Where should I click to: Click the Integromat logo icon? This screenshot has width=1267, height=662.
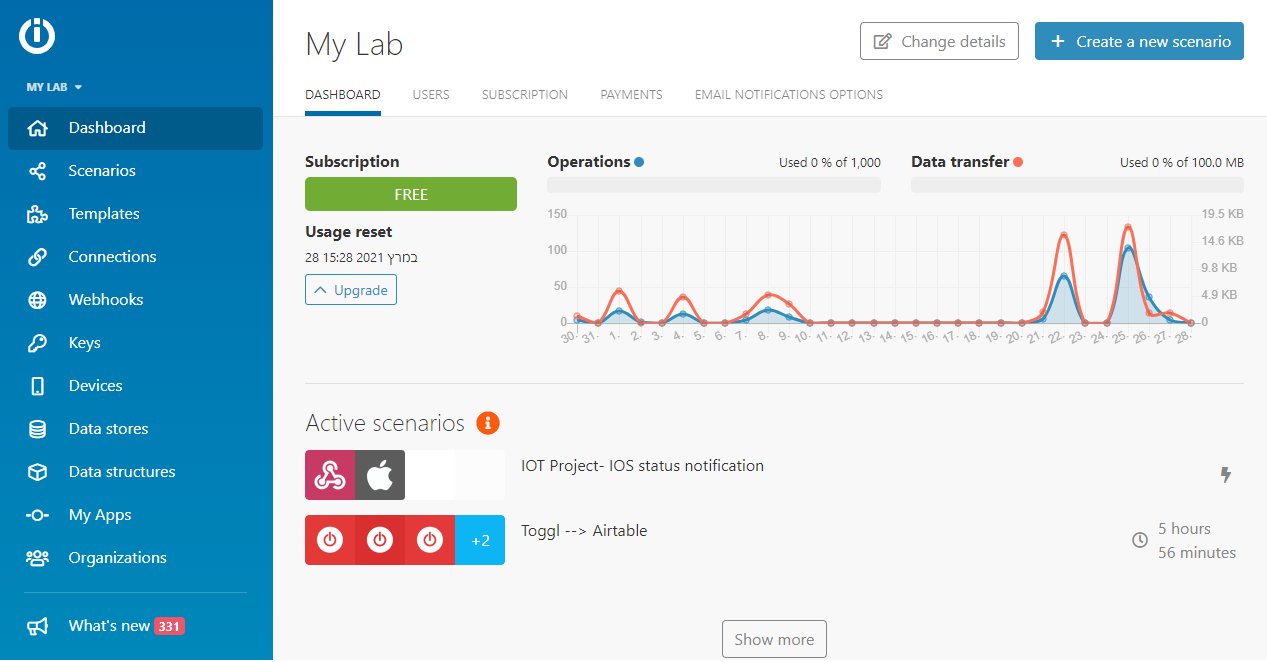(x=37, y=36)
